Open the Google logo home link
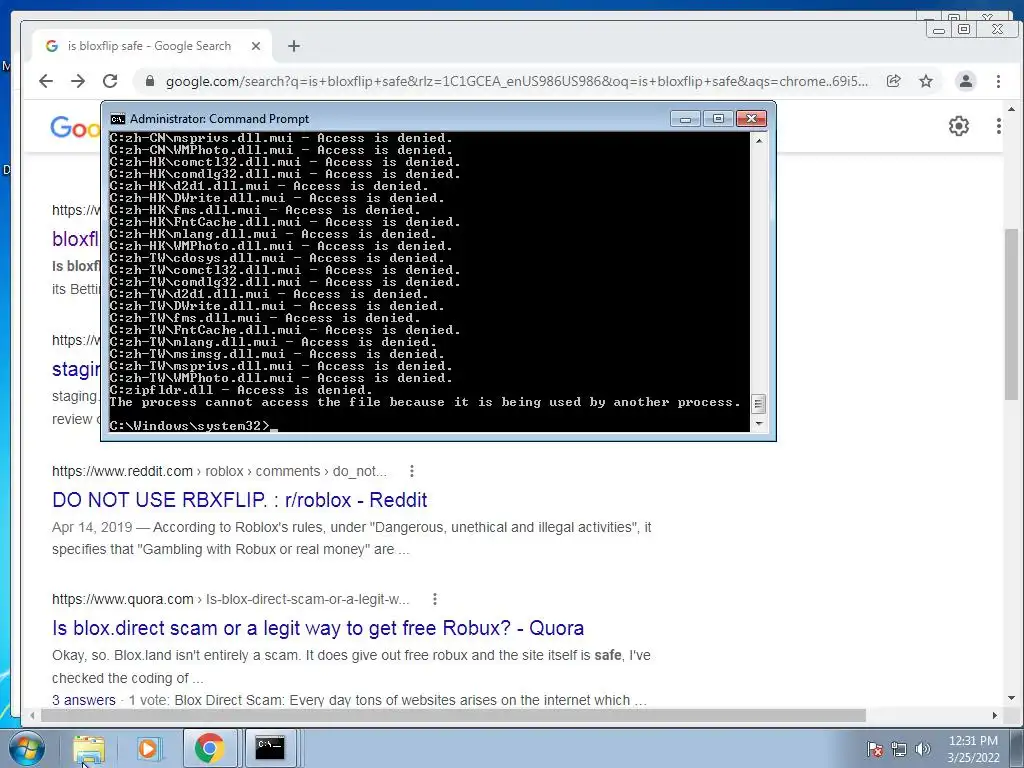Screen dimensions: 1024x768 [x=75, y=127]
